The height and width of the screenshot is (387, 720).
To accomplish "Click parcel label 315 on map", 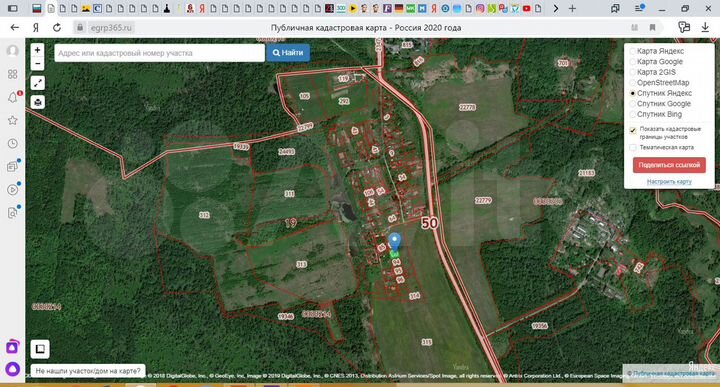I will click(x=427, y=342).
